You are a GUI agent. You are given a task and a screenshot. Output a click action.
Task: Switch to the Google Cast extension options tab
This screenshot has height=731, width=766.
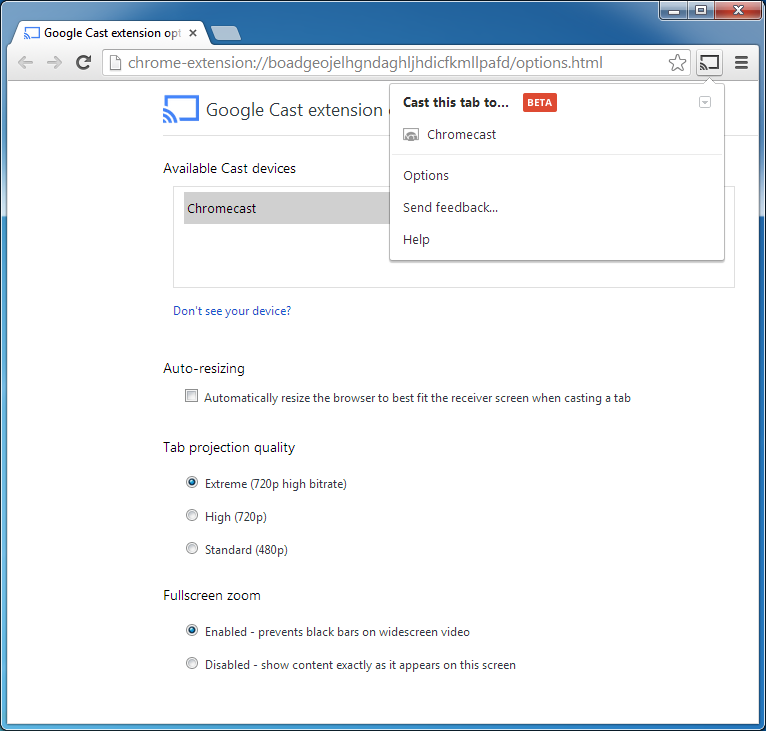(111, 33)
